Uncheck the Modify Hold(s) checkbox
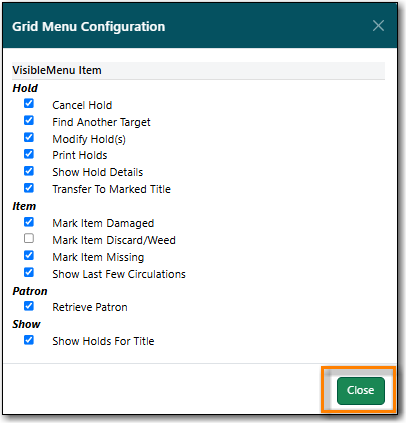406x423 pixels. pyautogui.click(x=29, y=137)
